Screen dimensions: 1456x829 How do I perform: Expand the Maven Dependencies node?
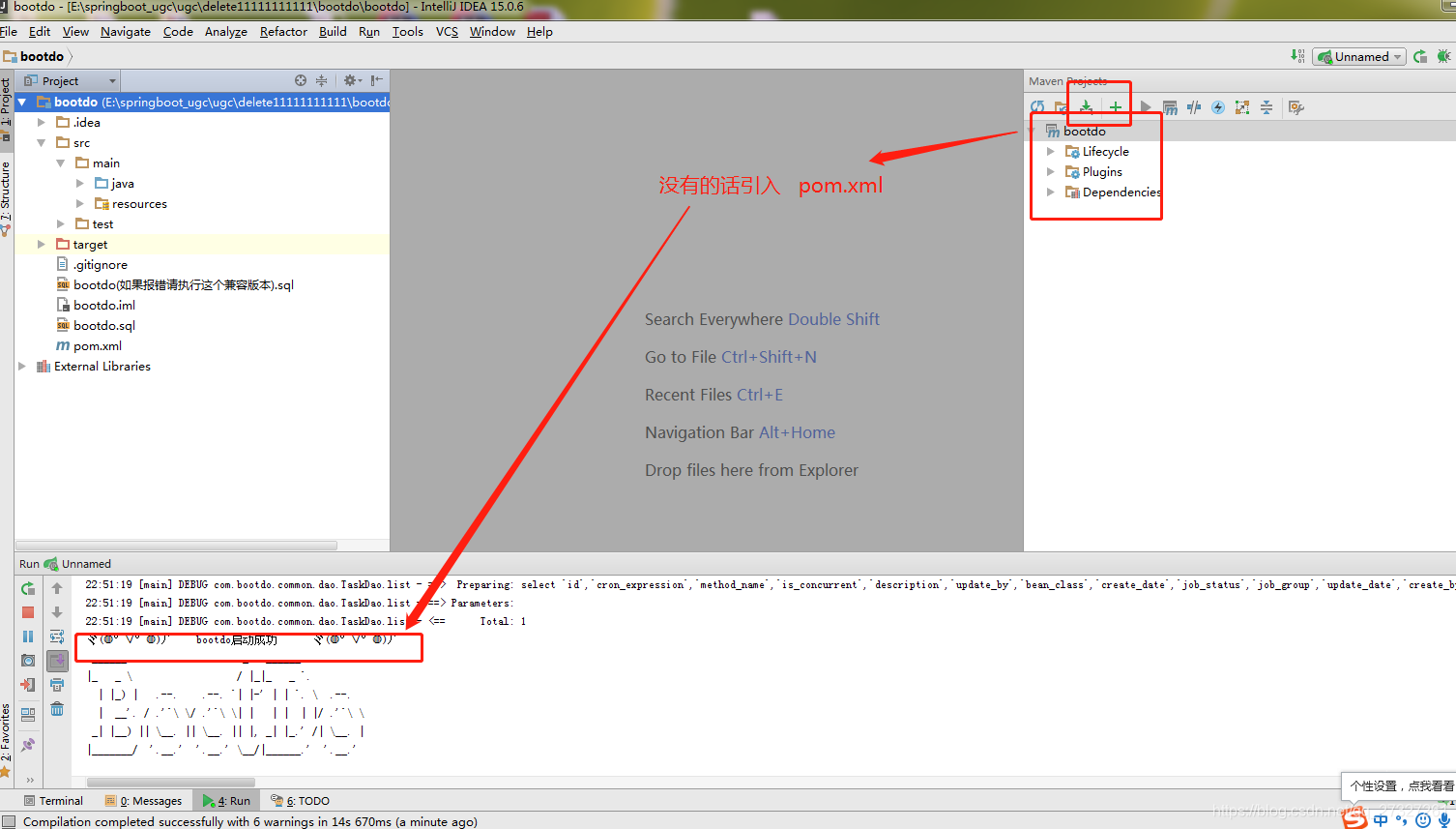(x=1051, y=192)
